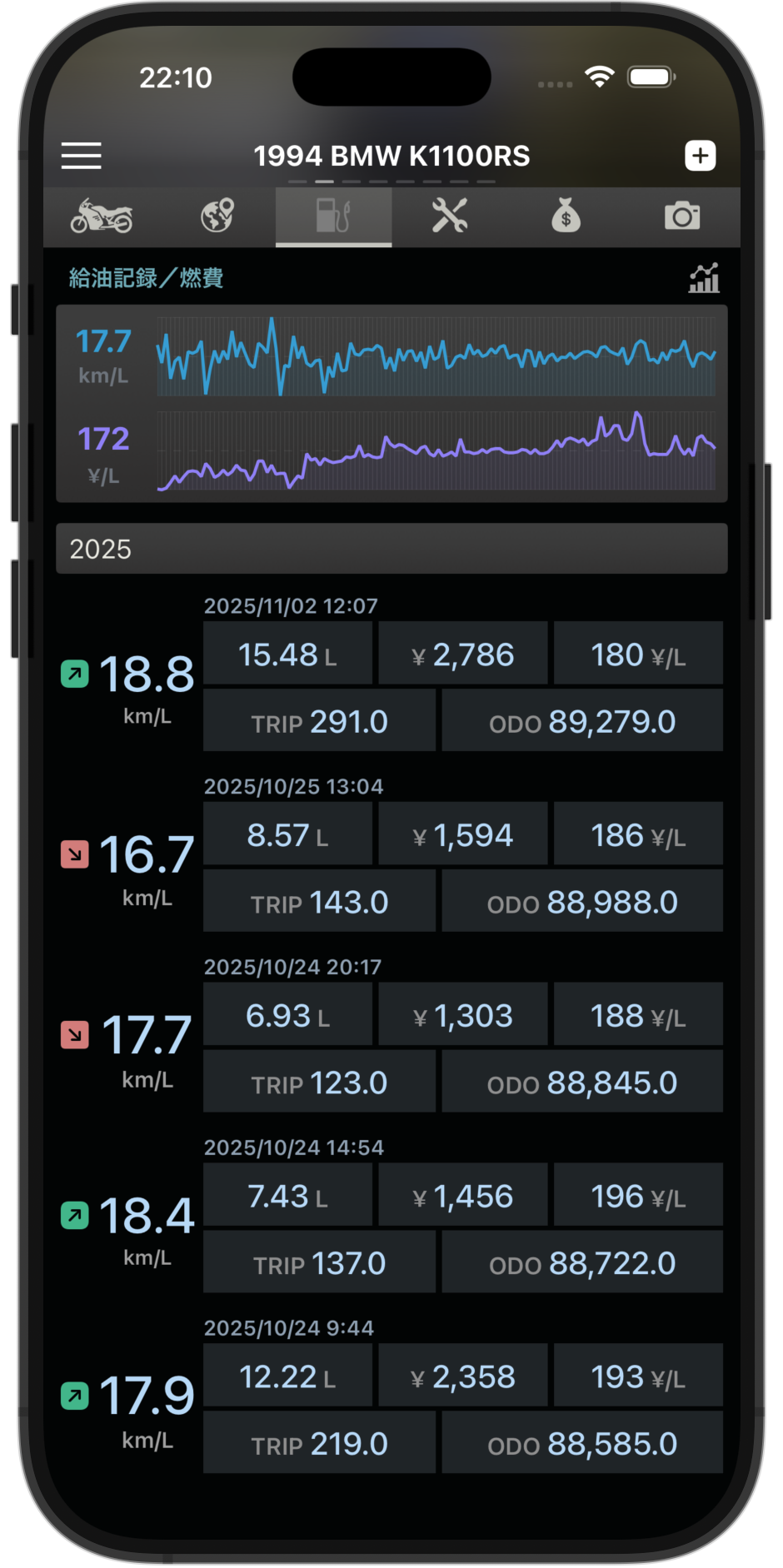Open the statistics chart icon
Image resolution: width=783 pixels, height=1568 pixels.
coord(704,278)
